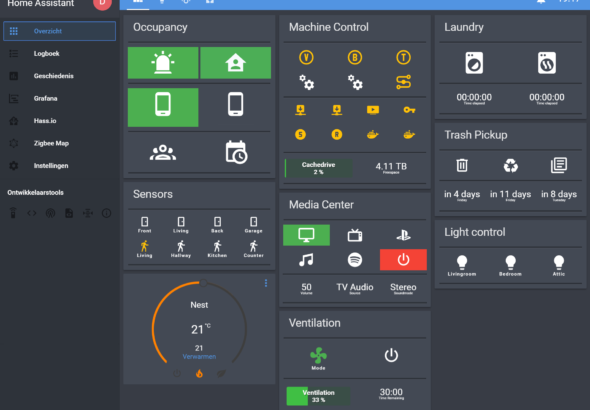The image size is (590, 410).
Task: Click the 'in 8 days' pickup text
Action: coord(559,194)
